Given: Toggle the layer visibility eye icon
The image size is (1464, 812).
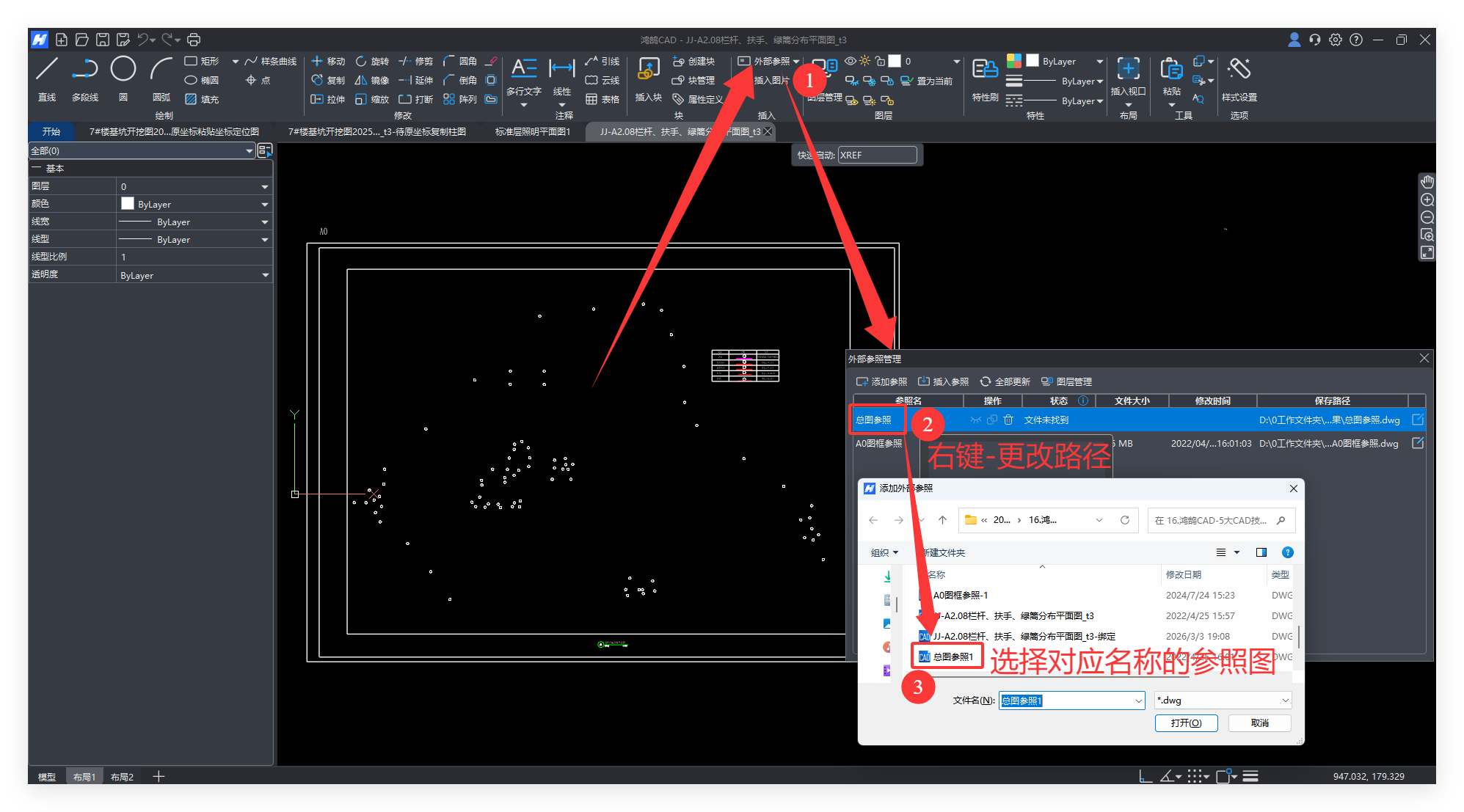Looking at the screenshot, I should click(x=851, y=61).
